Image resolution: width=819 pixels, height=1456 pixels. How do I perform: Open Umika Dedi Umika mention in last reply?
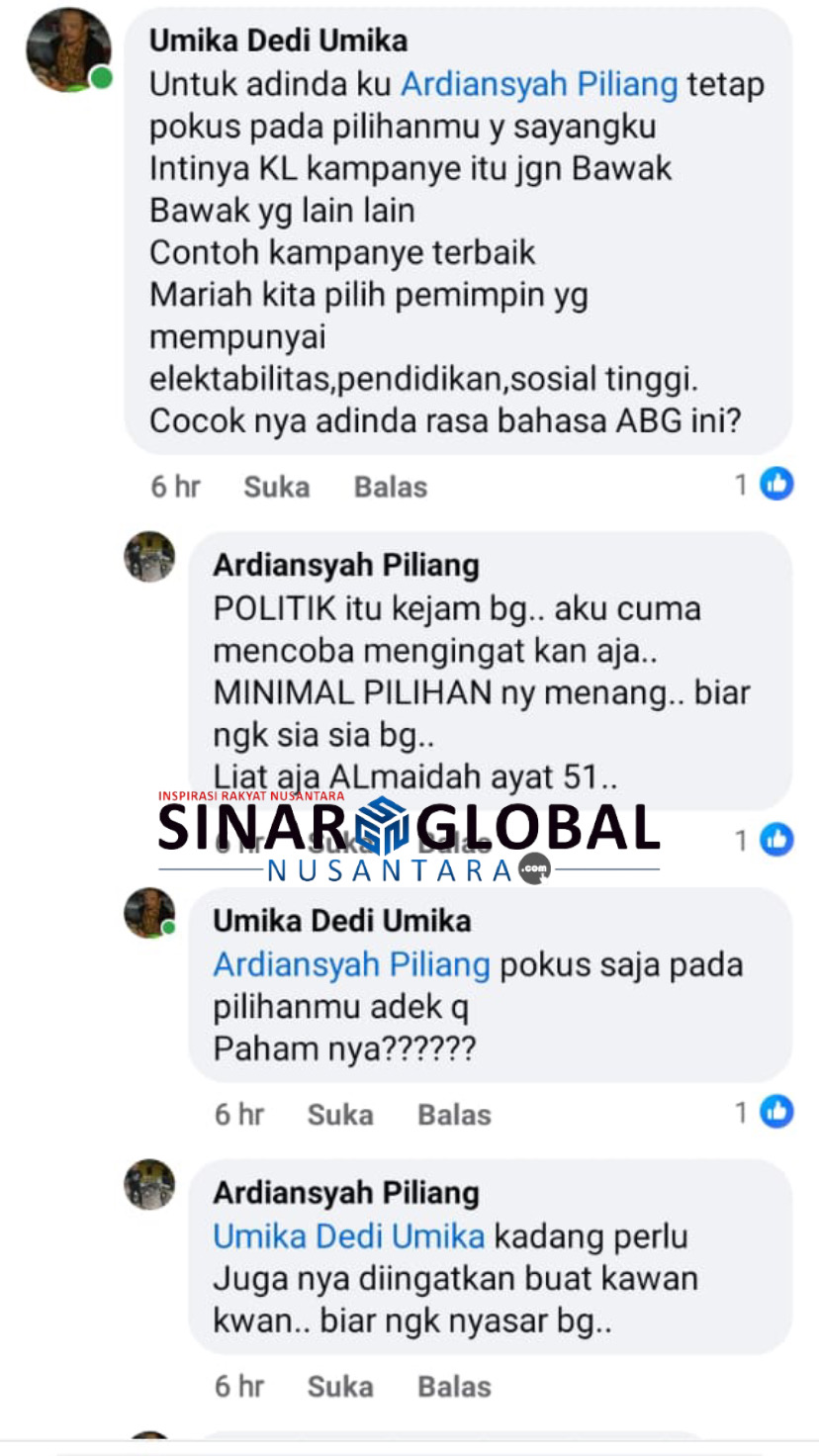pyautogui.click(x=349, y=1236)
